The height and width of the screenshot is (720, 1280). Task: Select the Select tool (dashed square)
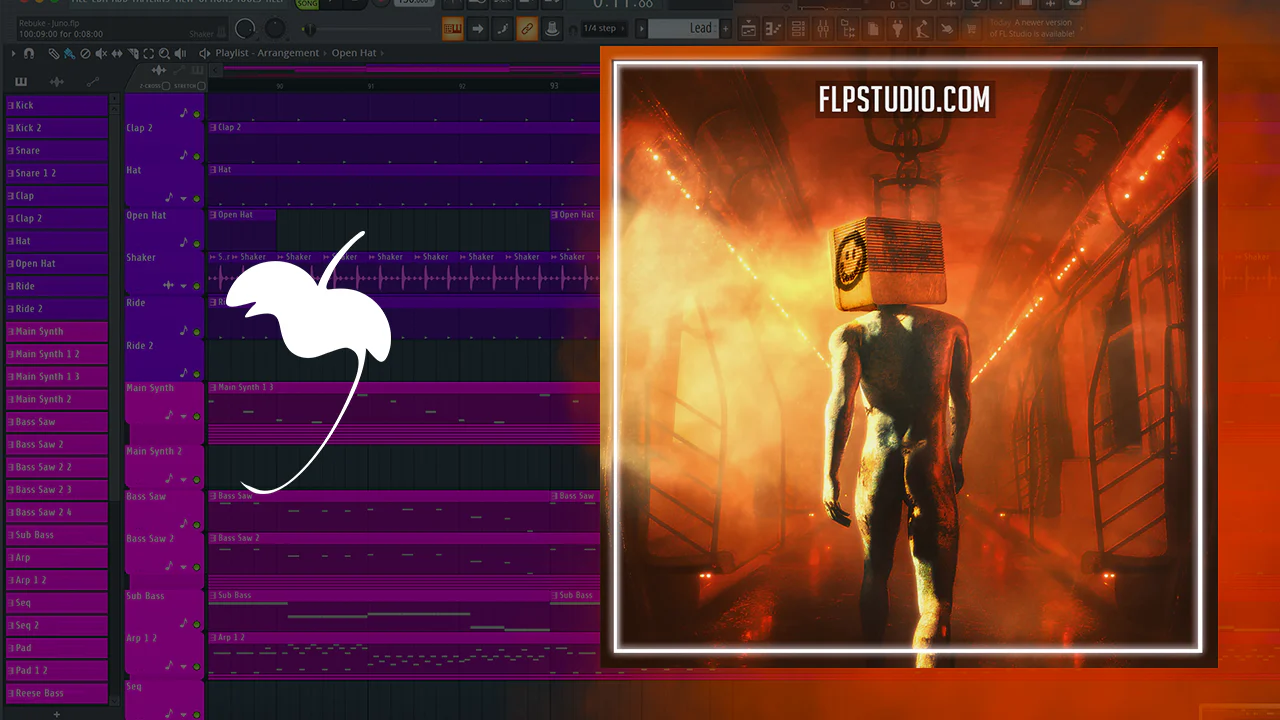tap(149, 53)
